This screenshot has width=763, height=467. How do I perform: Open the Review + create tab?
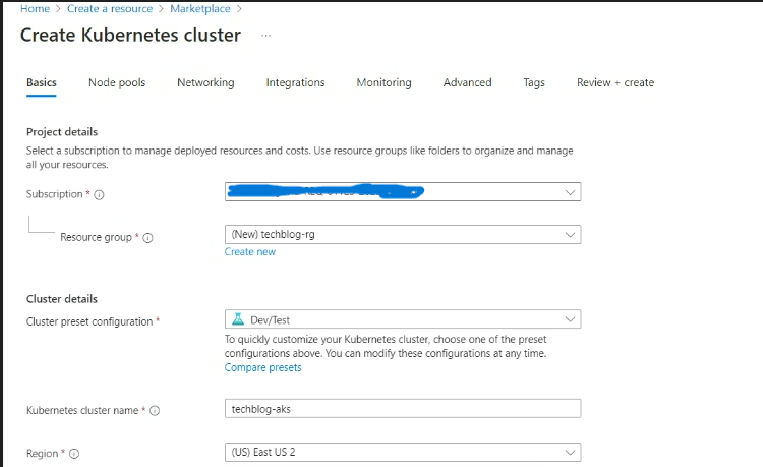tap(615, 82)
